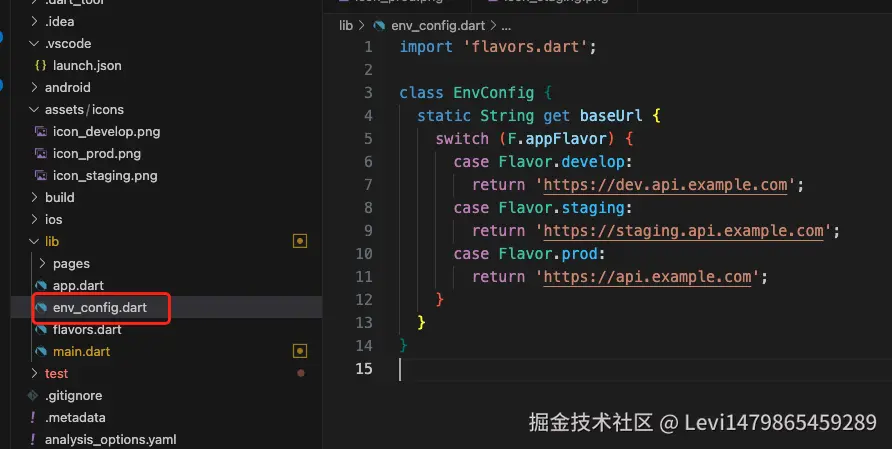Viewport: 892px width, 449px height.
Task: Click appFlavor in the switch statement
Action: 566,139
